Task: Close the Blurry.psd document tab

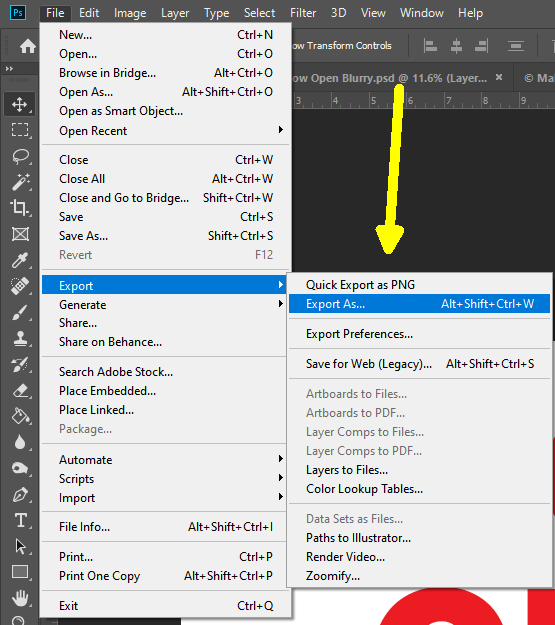Action: 499,77
